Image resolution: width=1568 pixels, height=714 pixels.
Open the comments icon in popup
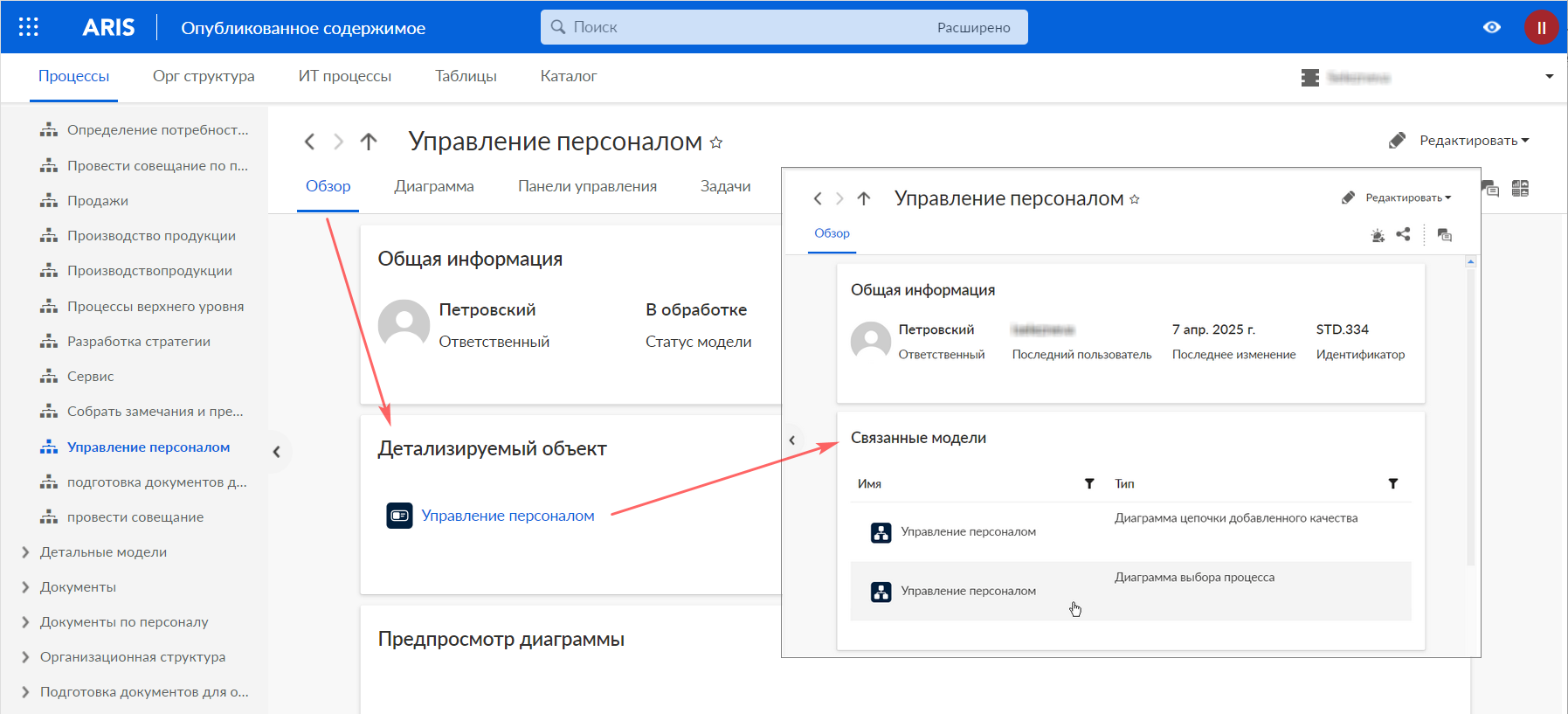[x=1445, y=235]
